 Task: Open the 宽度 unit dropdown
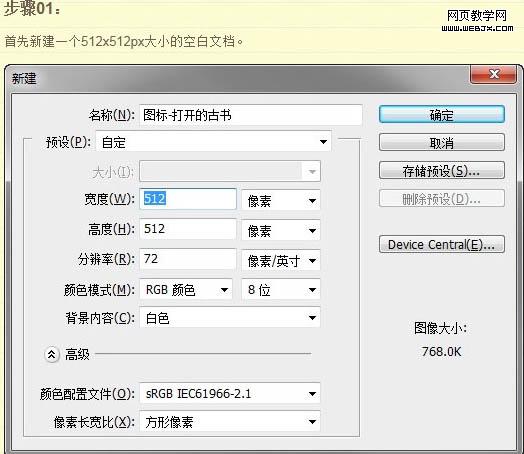tap(281, 200)
